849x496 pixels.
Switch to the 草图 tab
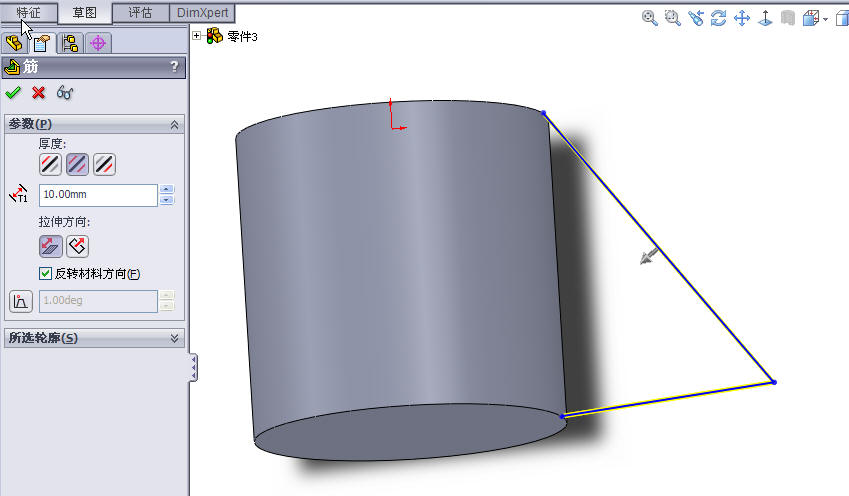(84, 12)
